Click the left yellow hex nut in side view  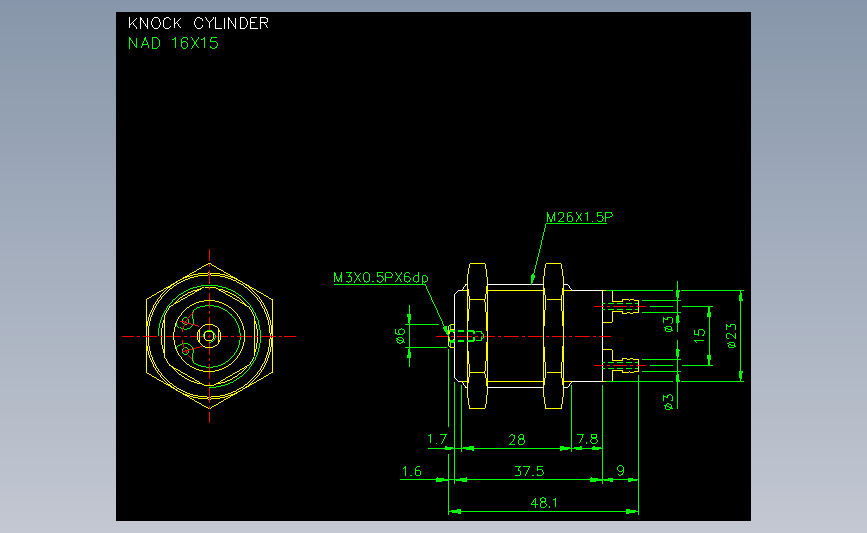(477, 336)
